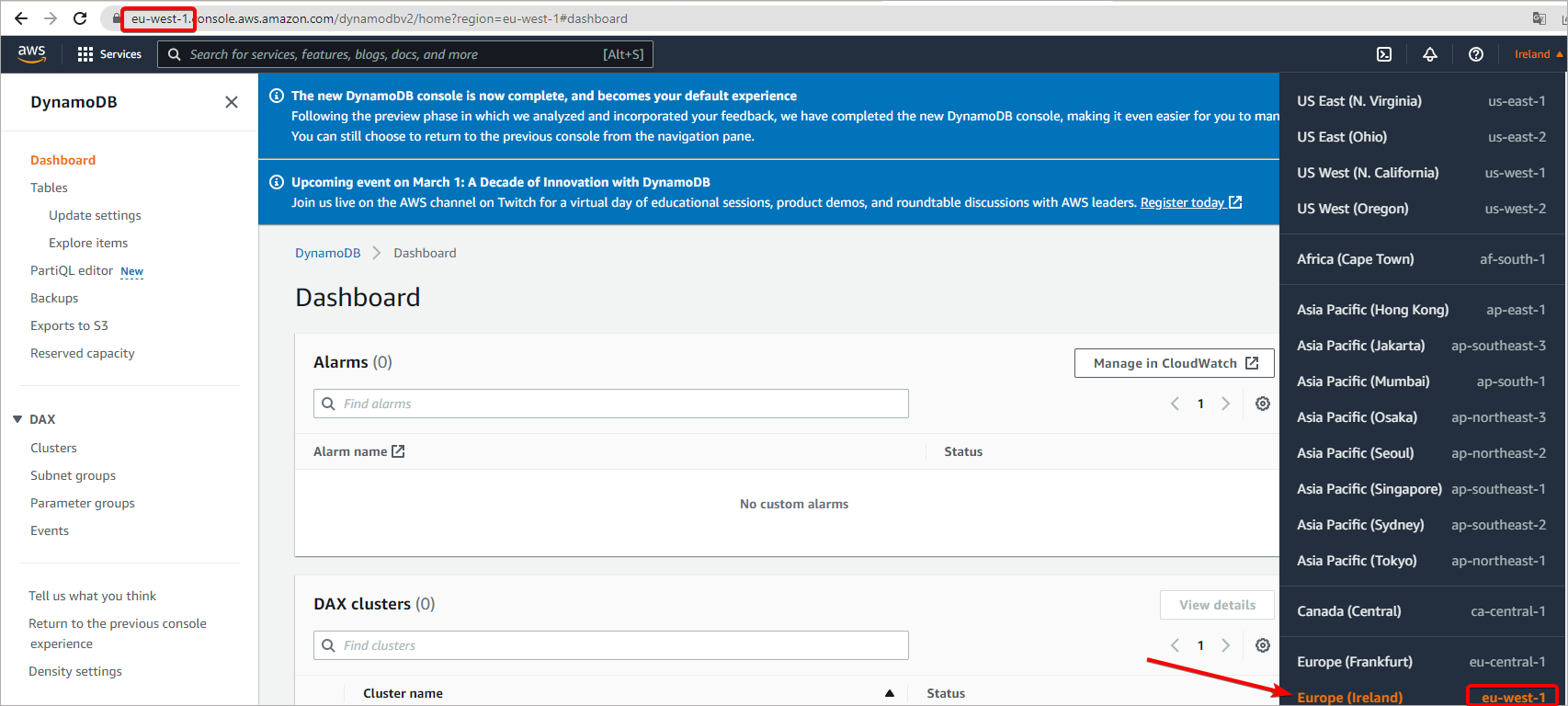Viewport: 1568px width, 706px height.
Task: Click the View details button
Action: (1217, 605)
